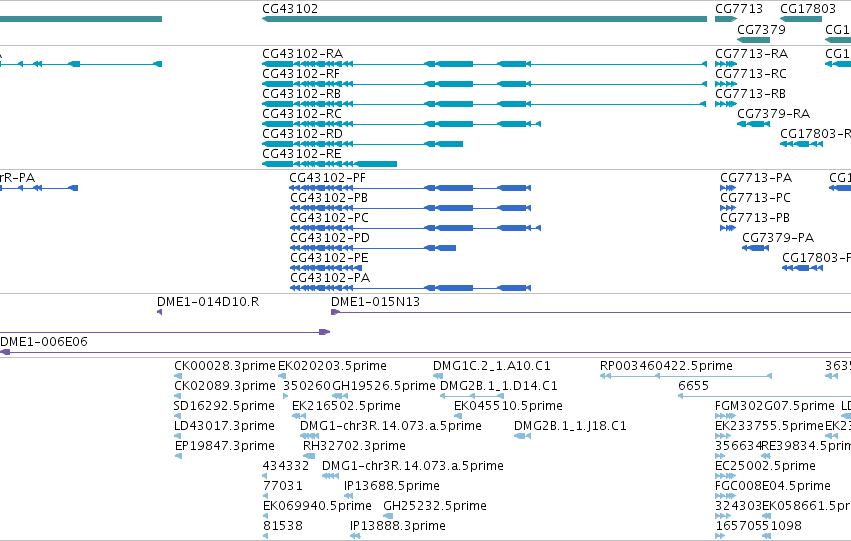
Task: Open EST EC25002.5prime
Action: click(765, 467)
